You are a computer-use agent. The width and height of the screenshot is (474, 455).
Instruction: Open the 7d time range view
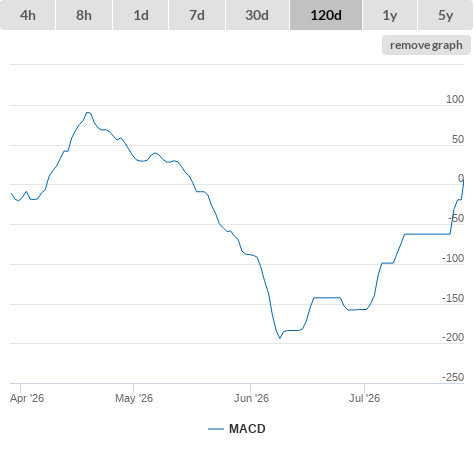point(197,15)
